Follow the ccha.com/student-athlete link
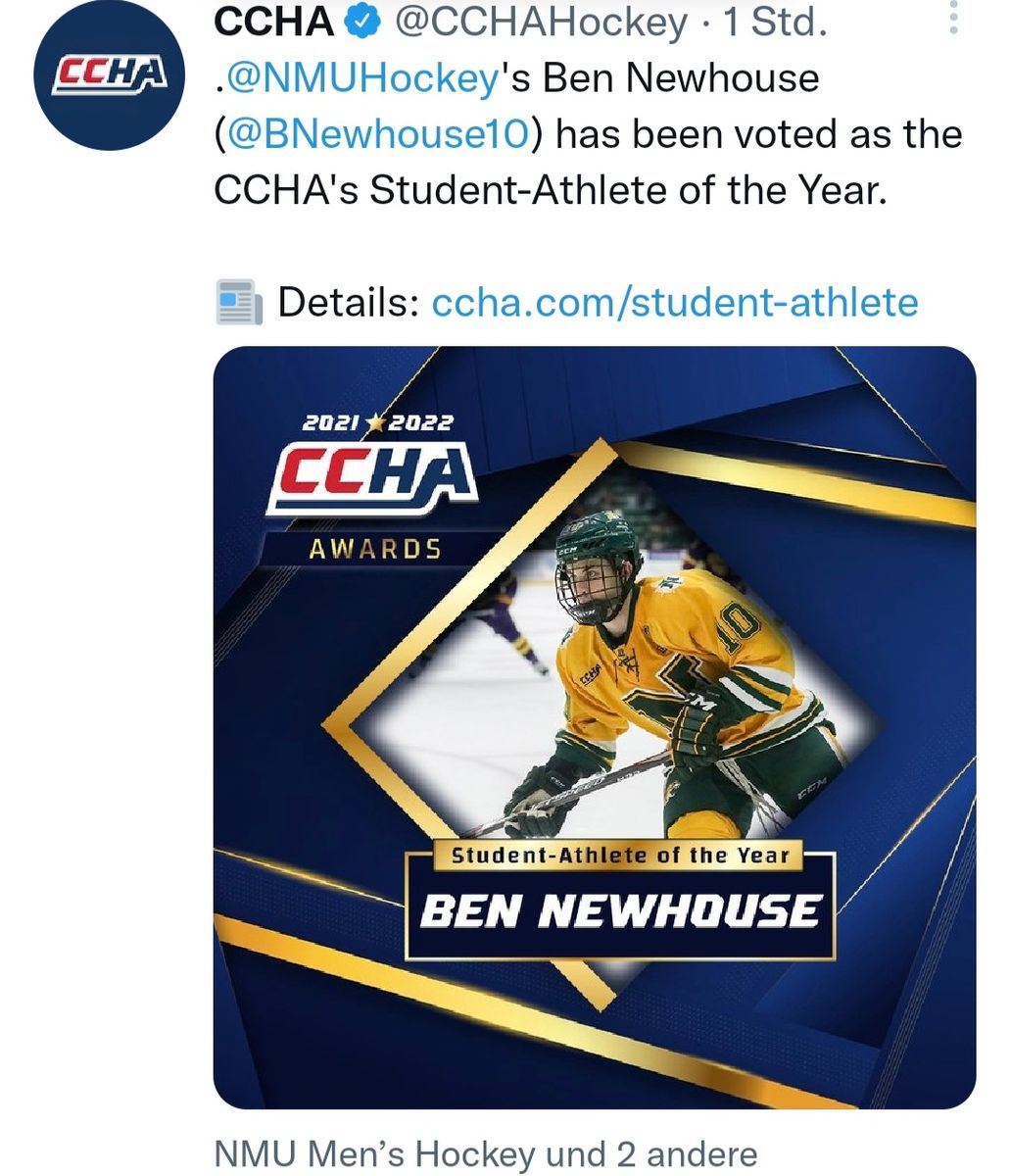Image resolution: width=1010 pixels, height=1176 pixels. coord(675,302)
